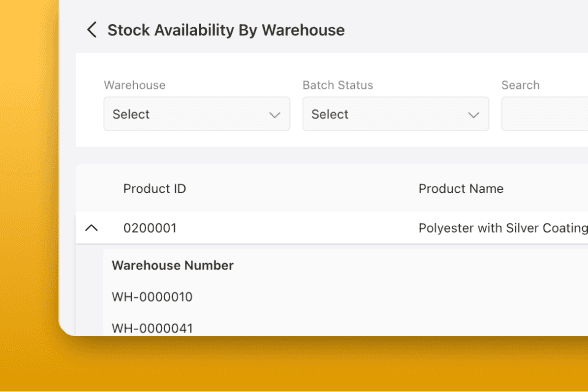Open the Warehouse select dropdown
Viewport: 588px width, 392px height.
(x=197, y=114)
